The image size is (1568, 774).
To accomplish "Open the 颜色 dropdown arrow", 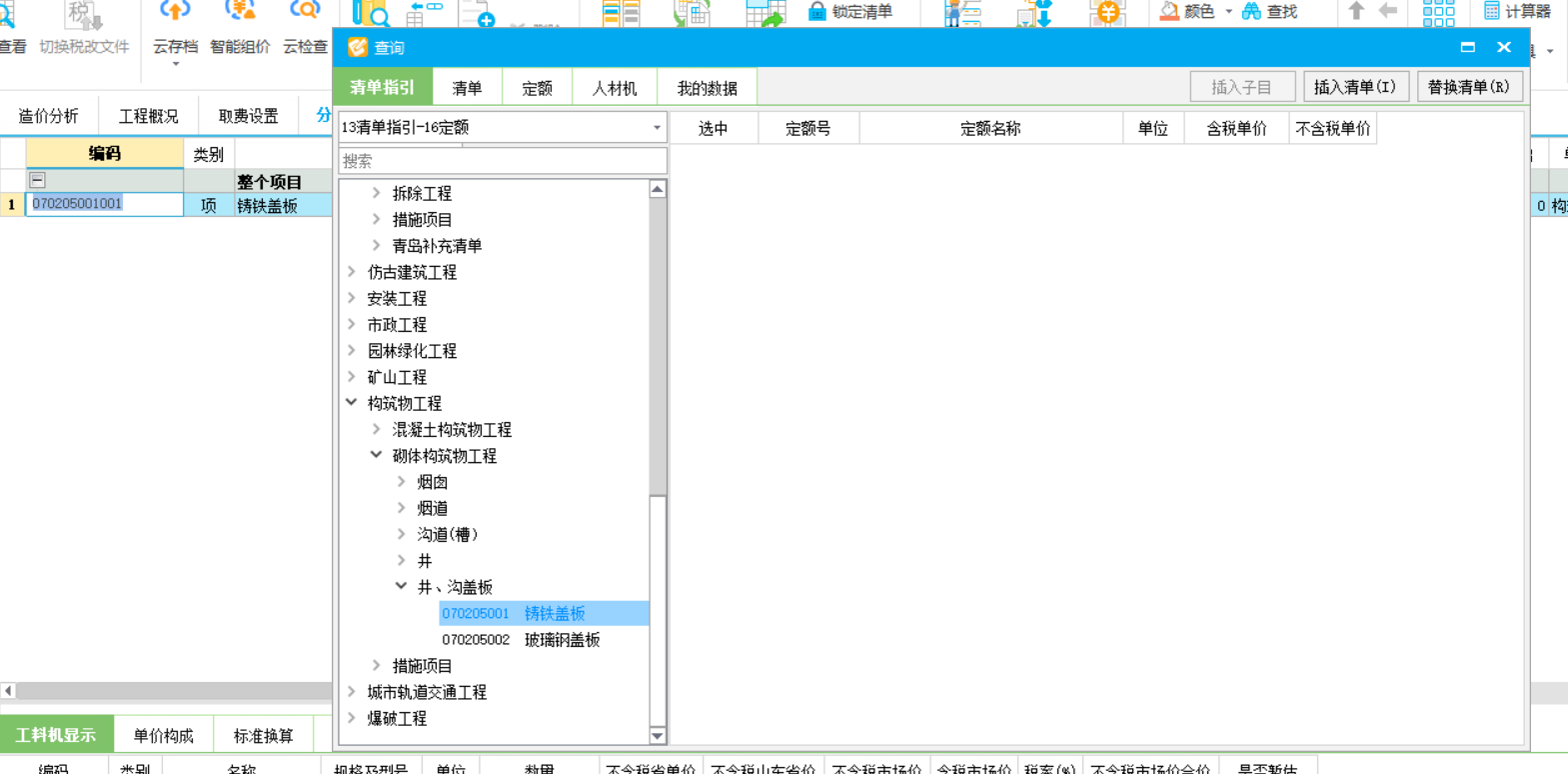I will [1228, 12].
